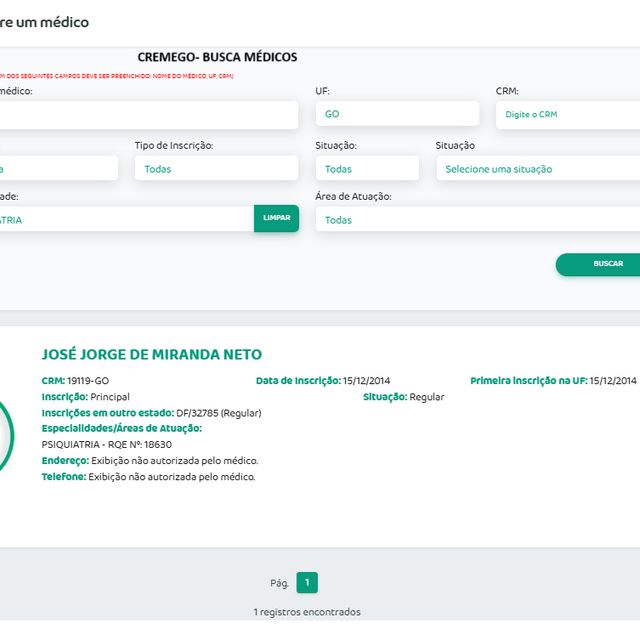Image resolution: width=640 pixels, height=640 pixels.
Task: Open the Situação dropdown showing Todas
Action: point(367,168)
